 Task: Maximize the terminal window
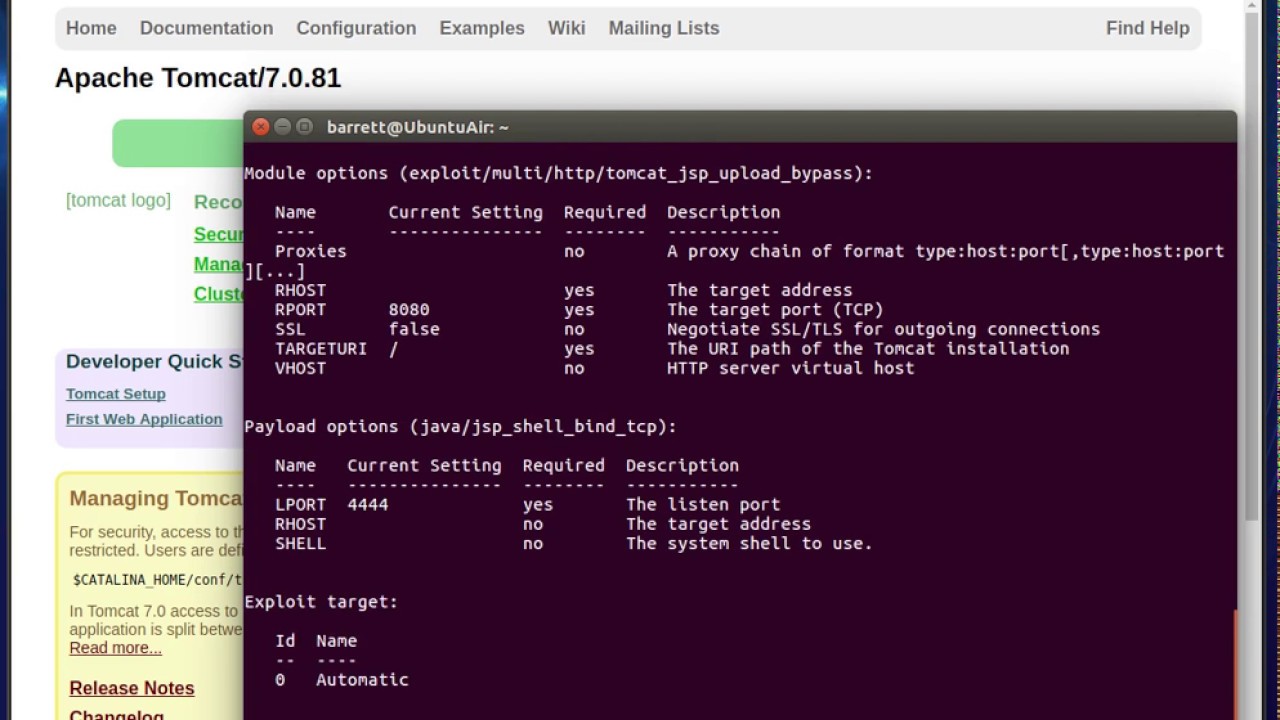click(x=305, y=127)
